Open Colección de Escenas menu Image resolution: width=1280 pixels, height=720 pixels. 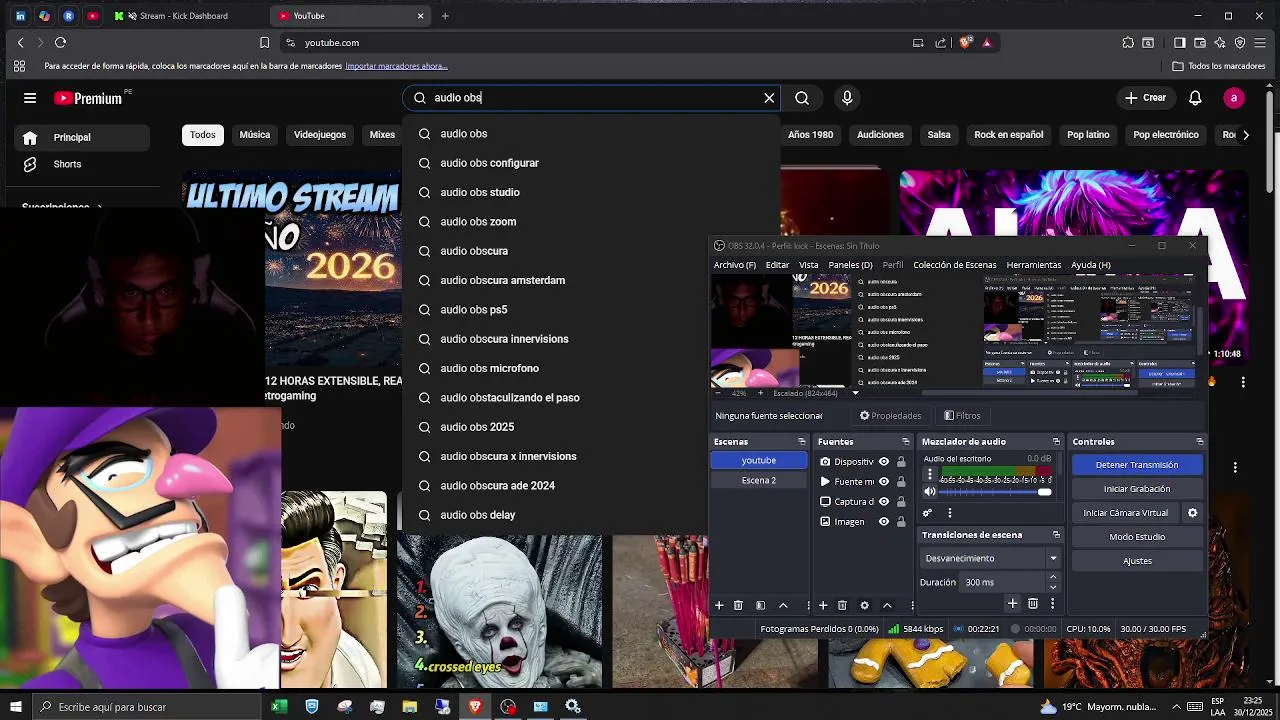pos(955,265)
